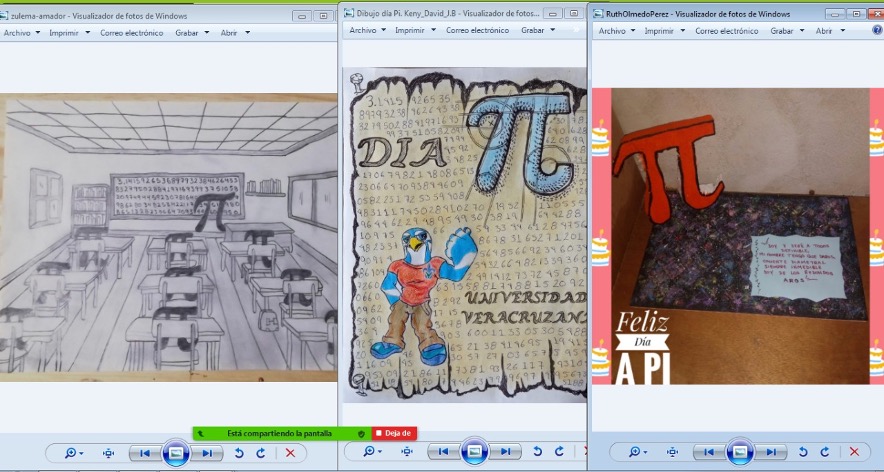884x472 pixels.
Task: Open Archivo menu in Dibujo día Pi window
Action: pos(367,31)
